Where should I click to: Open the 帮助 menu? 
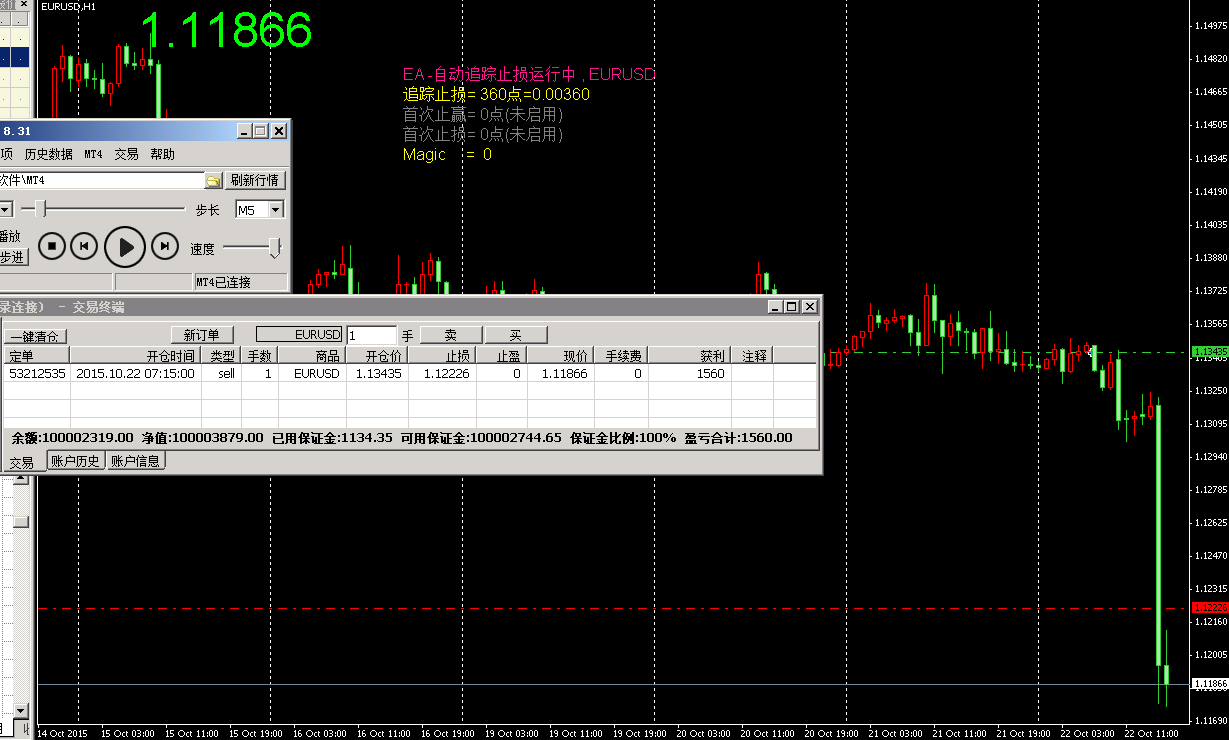click(x=162, y=154)
